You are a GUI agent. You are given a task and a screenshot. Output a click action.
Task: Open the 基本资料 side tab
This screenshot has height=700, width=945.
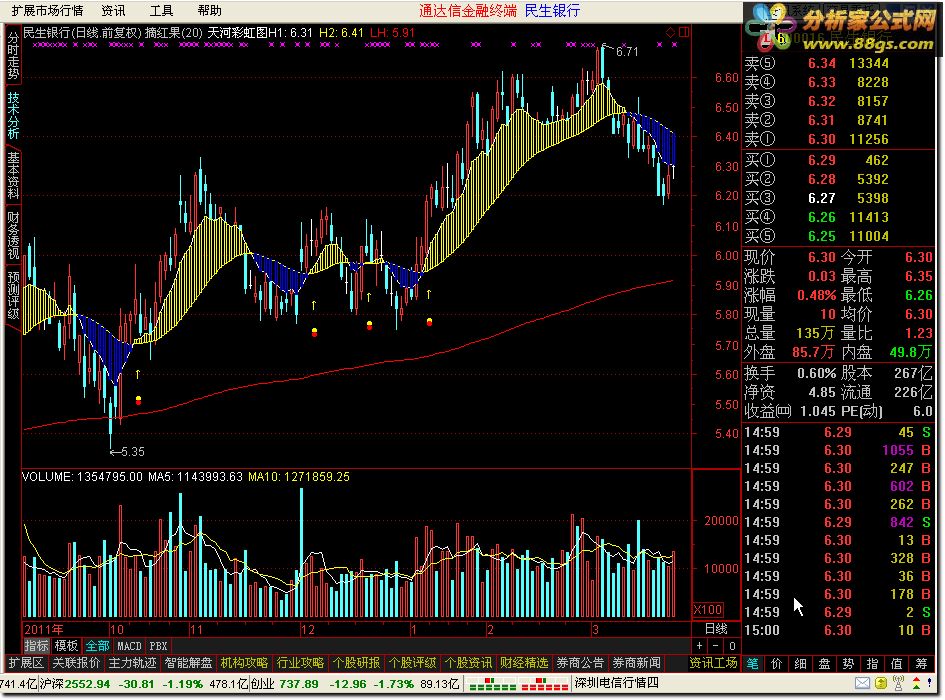tap(13, 175)
